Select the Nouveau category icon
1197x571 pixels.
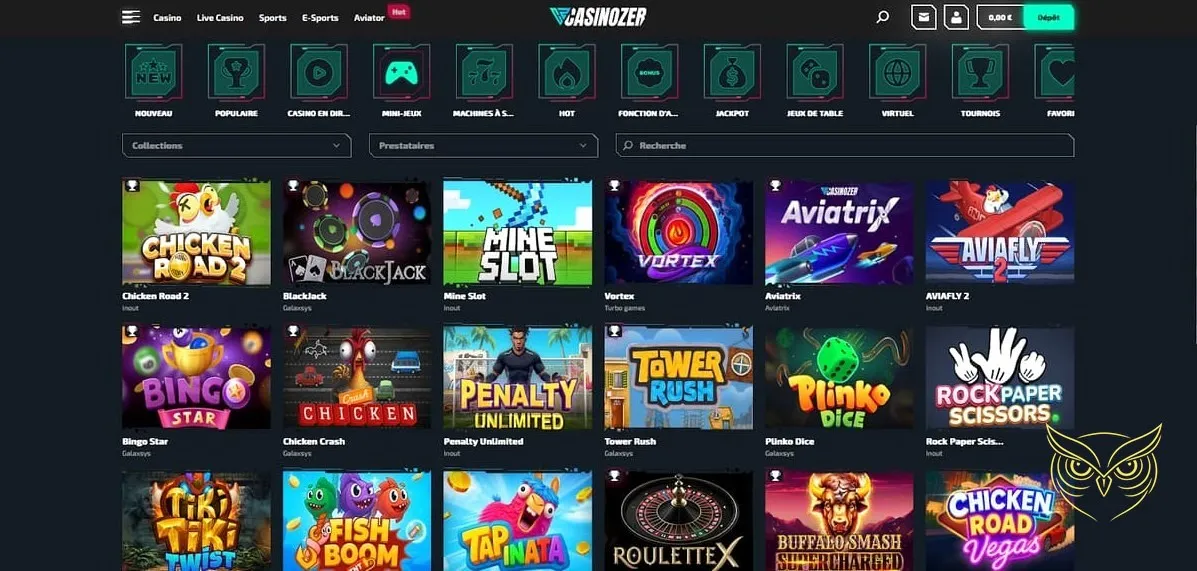click(153, 73)
